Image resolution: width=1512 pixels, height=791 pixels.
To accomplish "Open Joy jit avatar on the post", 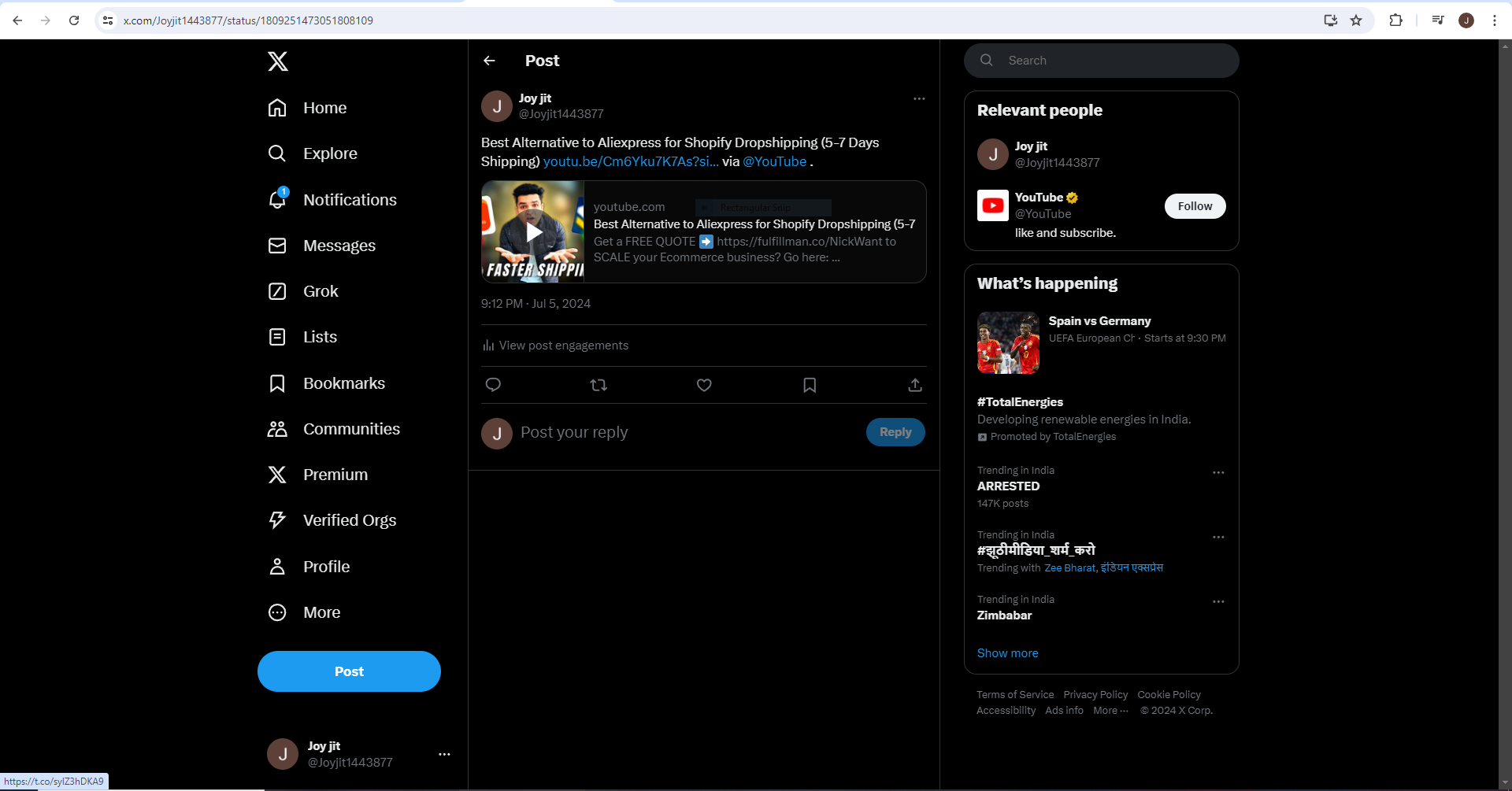I will tap(497, 106).
